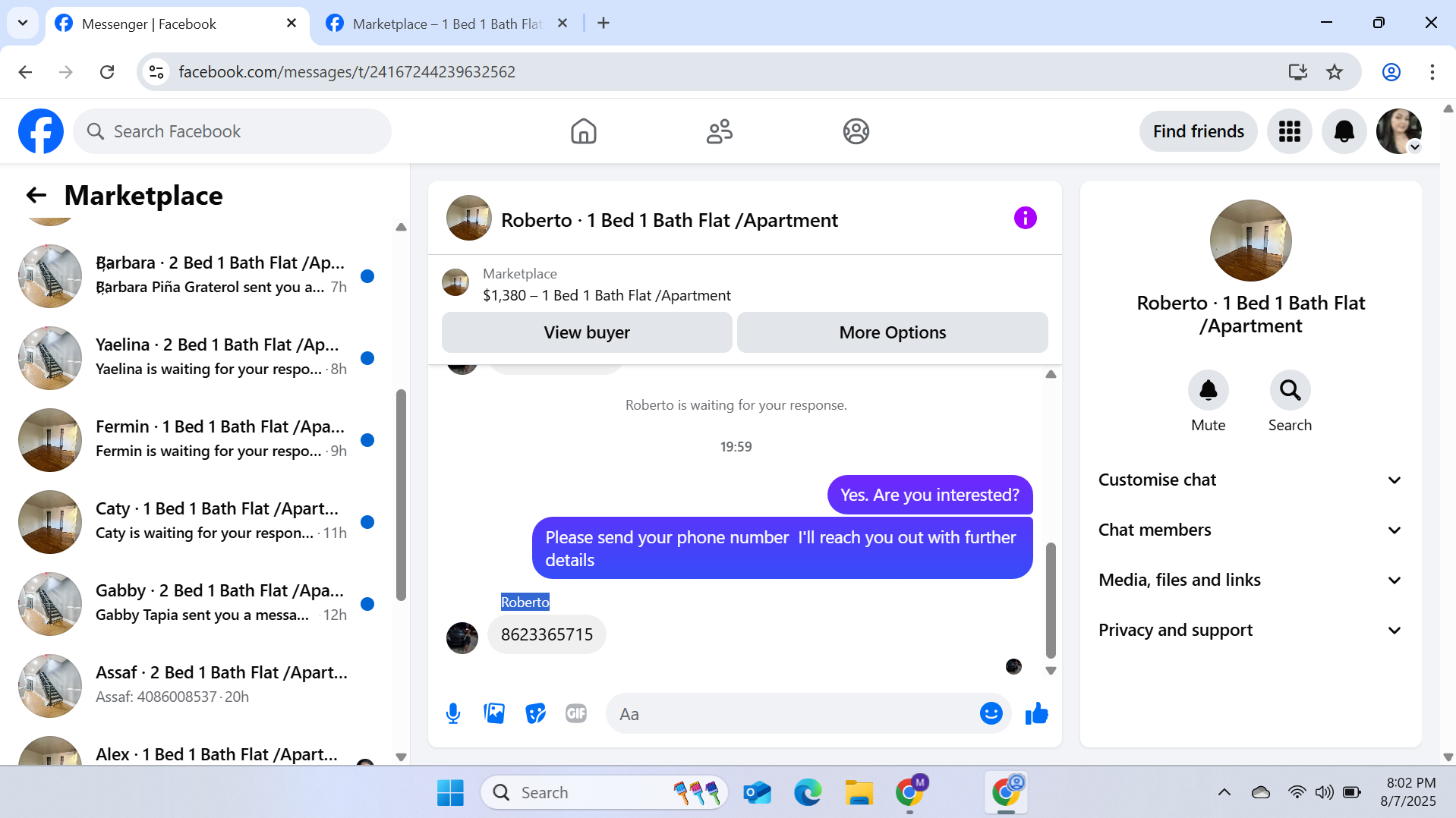The image size is (1456, 818).
Task: Open Chrome three-dot menu
Action: point(1432,72)
